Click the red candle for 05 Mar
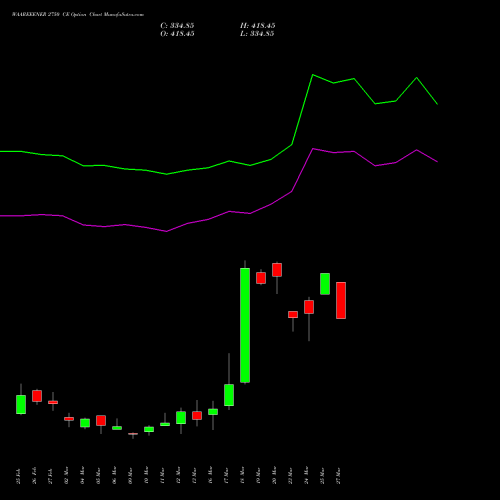 point(101,420)
